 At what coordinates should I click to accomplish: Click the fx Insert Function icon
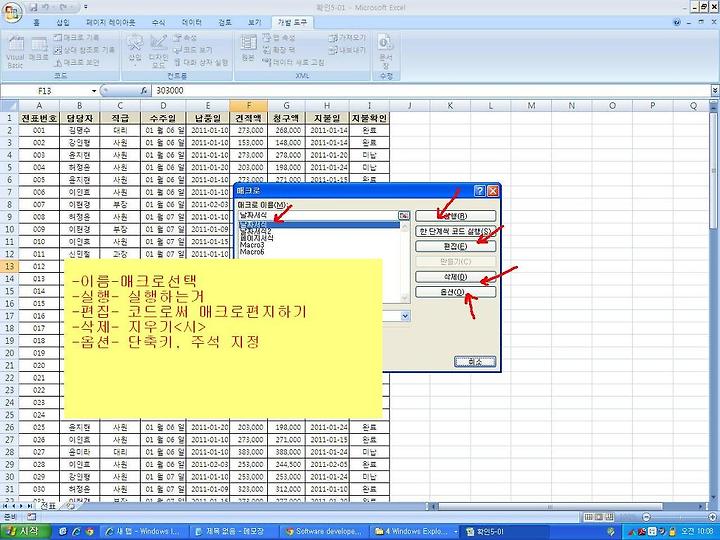(x=144, y=91)
